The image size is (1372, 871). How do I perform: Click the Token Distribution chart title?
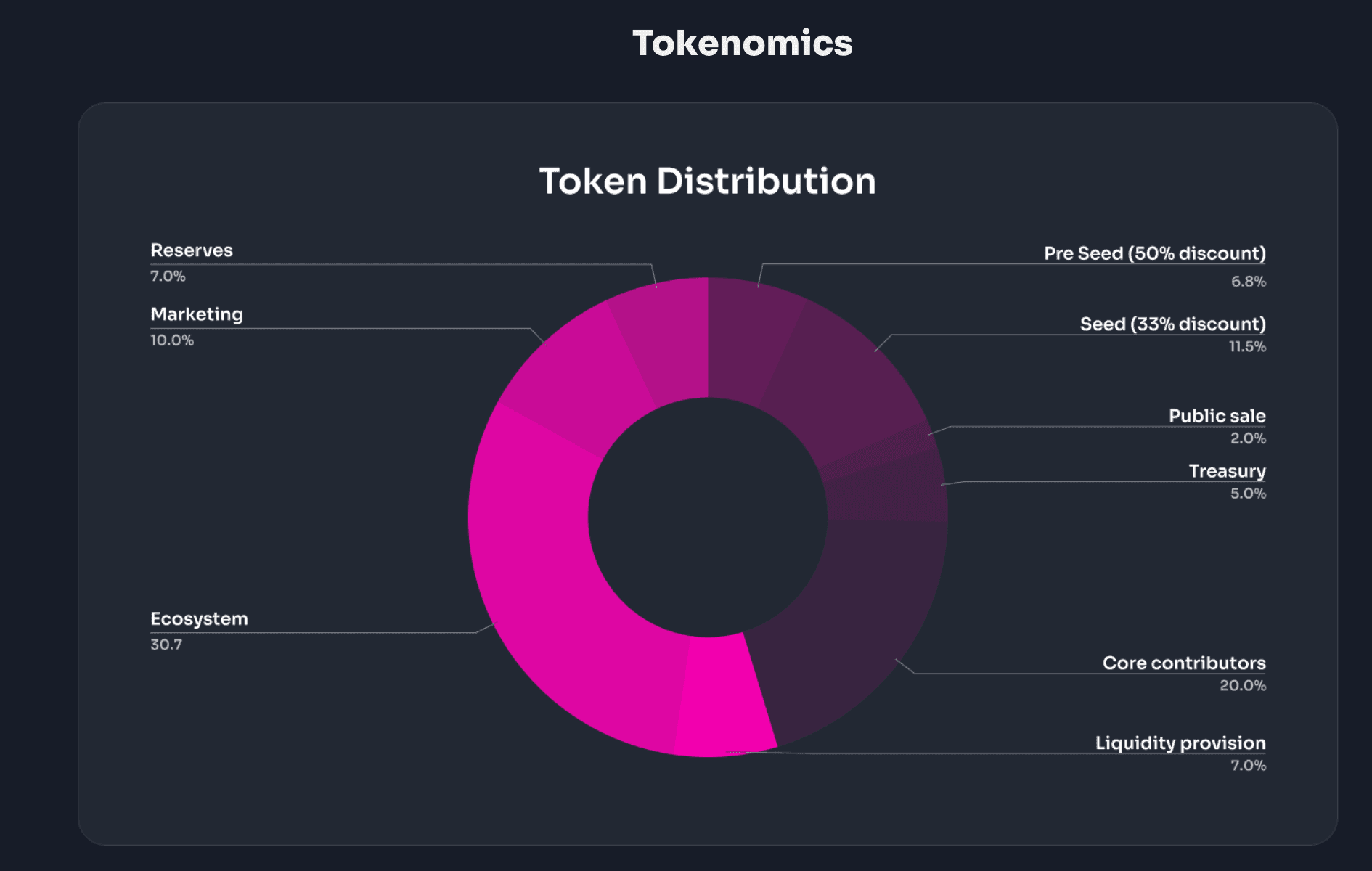coord(707,181)
